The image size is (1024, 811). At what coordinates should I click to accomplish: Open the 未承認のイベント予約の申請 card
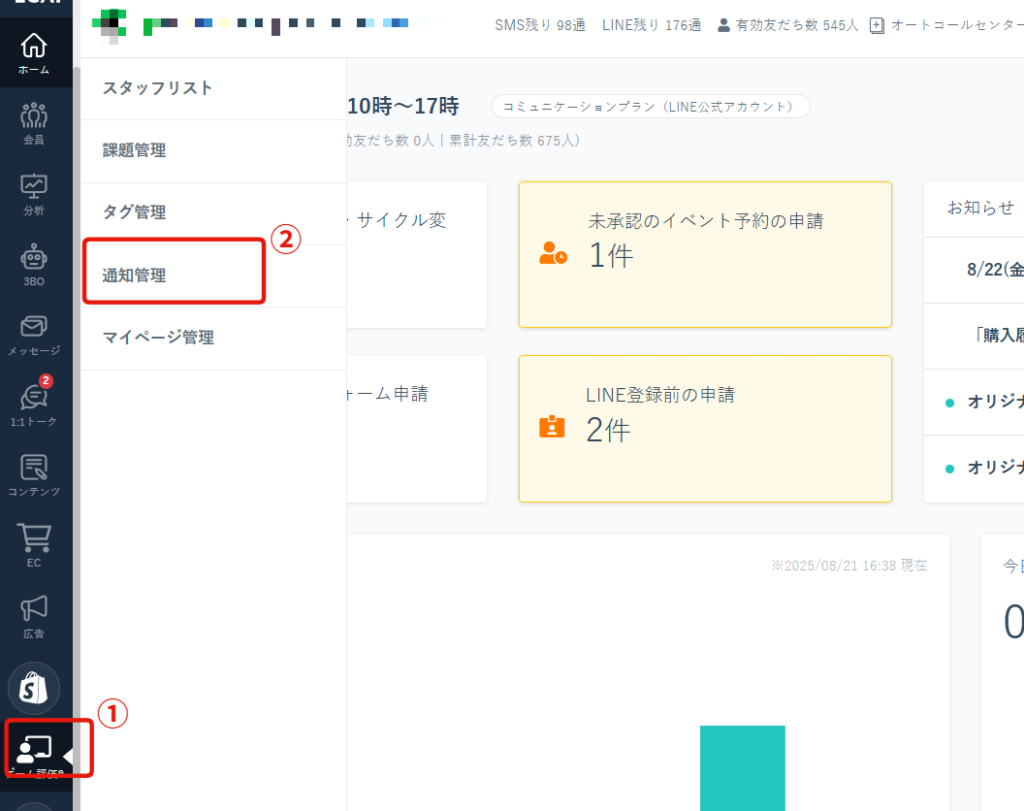click(705, 255)
